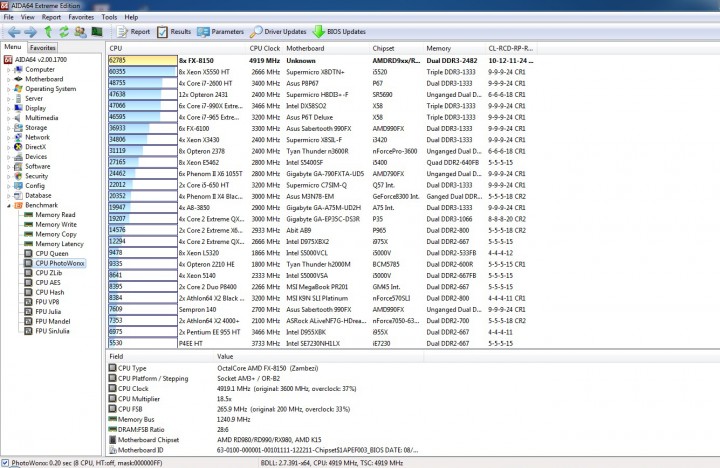
Task: Click the green up arrow icon
Action: tap(48, 32)
